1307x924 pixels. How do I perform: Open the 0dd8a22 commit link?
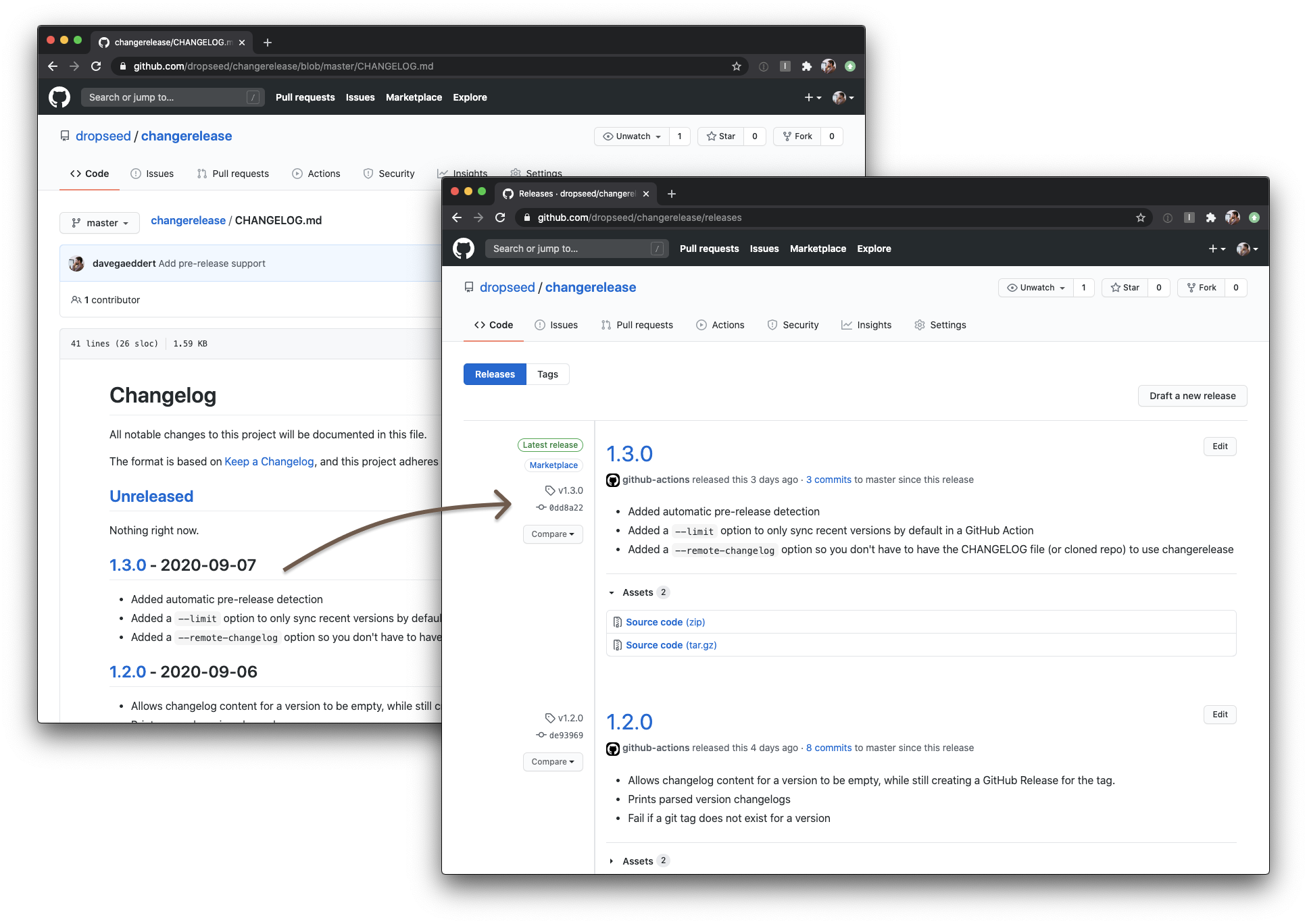[x=566, y=508]
